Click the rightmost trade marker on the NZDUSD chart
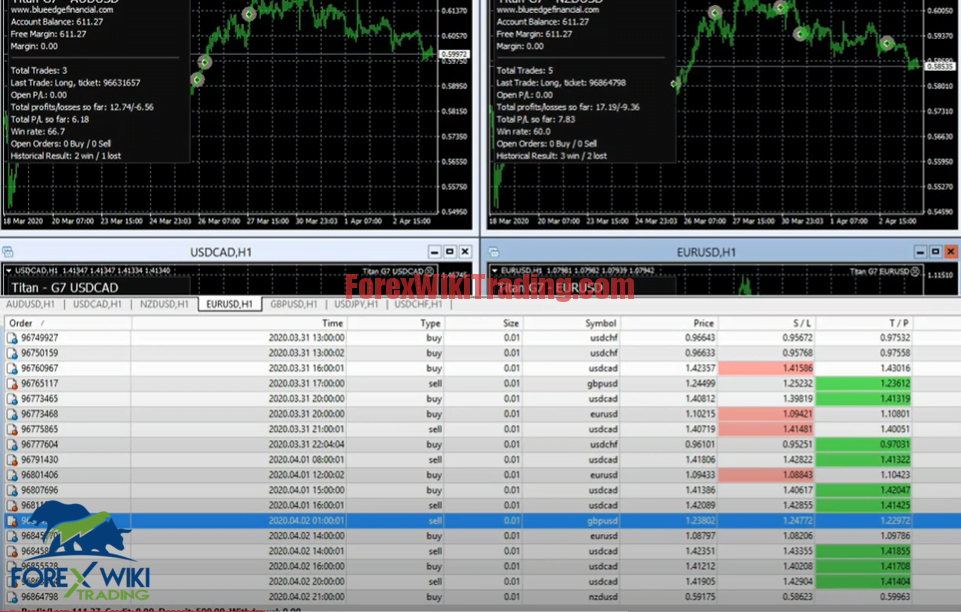Screen dimensions: 961x612 pos(887,43)
